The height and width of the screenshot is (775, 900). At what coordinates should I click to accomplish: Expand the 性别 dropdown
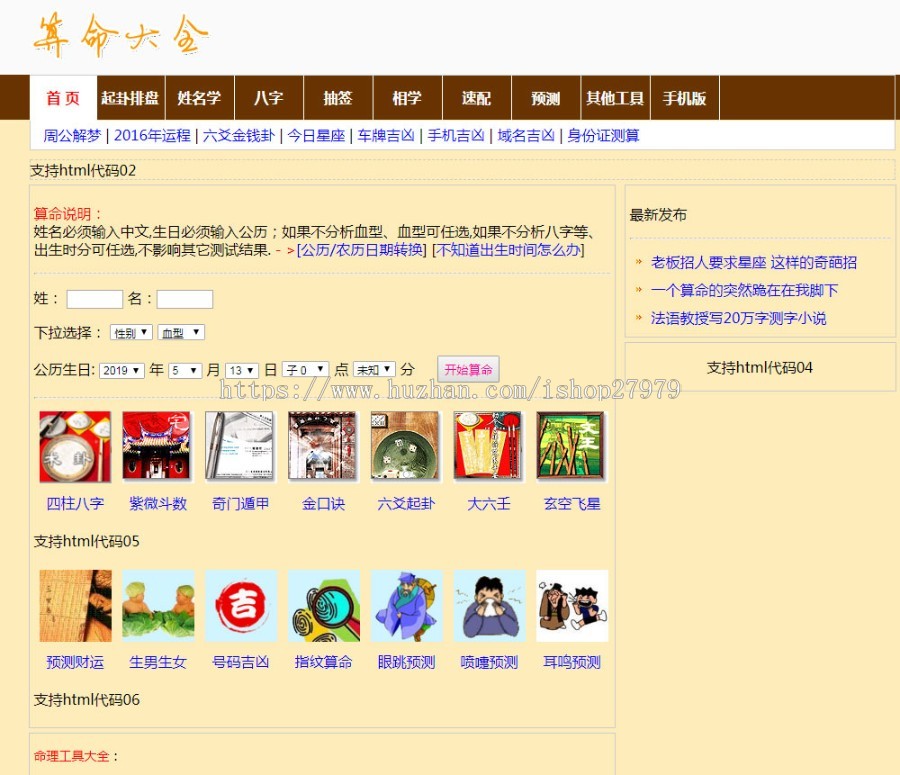click(131, 332)
